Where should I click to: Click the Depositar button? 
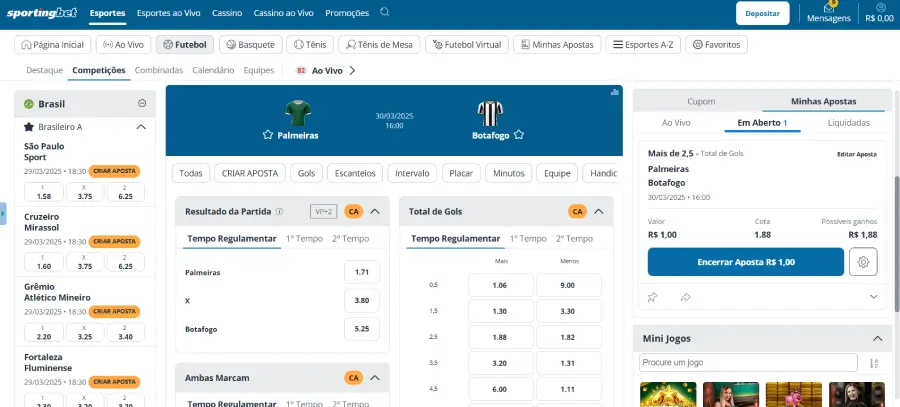pyautogui.click(x=762, y=13)
